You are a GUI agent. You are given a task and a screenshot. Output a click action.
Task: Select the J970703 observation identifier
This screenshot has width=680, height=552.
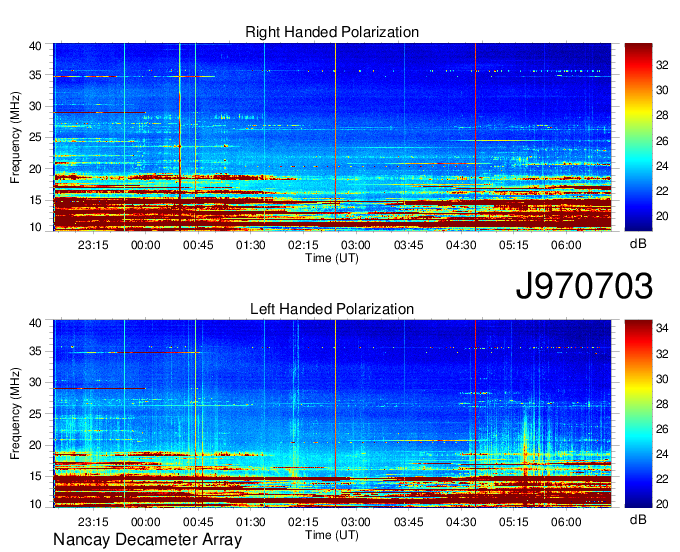coord(584,286)
